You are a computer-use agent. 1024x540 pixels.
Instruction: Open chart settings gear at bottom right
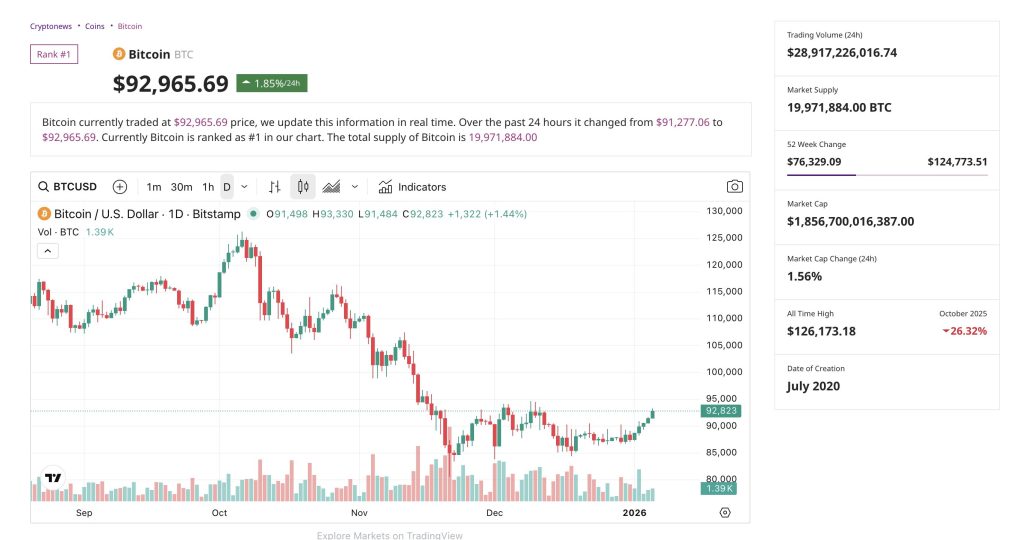click(x=725, y=512)
